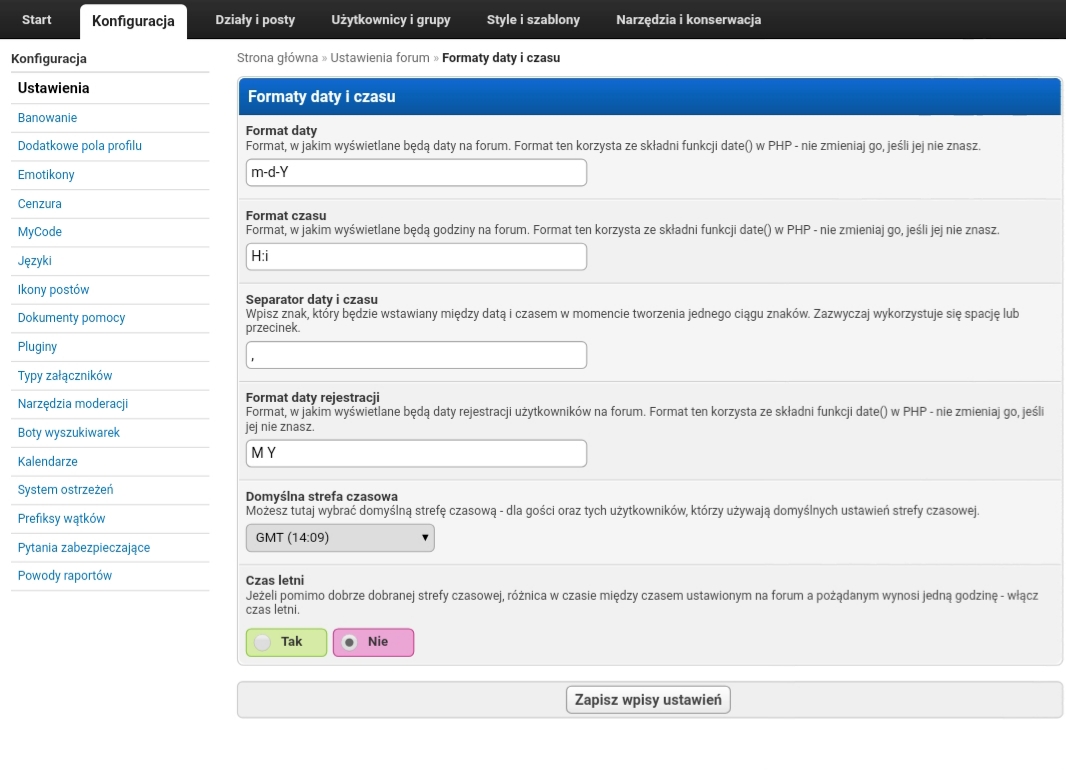Open the Emotikony sidebar link
Image resolution: width=1066 pixels, height=771 pixels.
(x=46, y=175)
